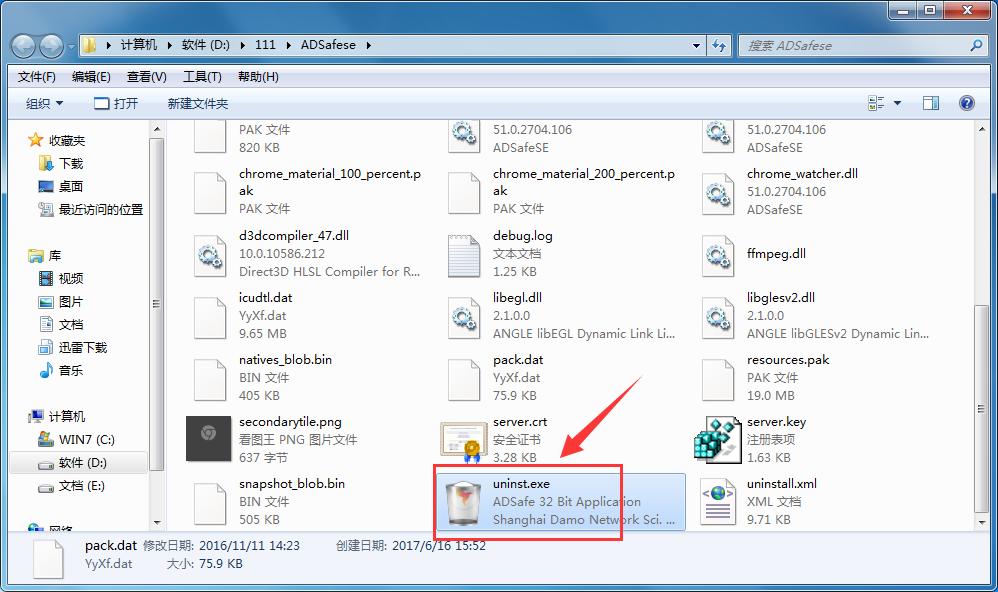
Task: Click the server.crt certificate icon
Action: (x=463, y=440)
